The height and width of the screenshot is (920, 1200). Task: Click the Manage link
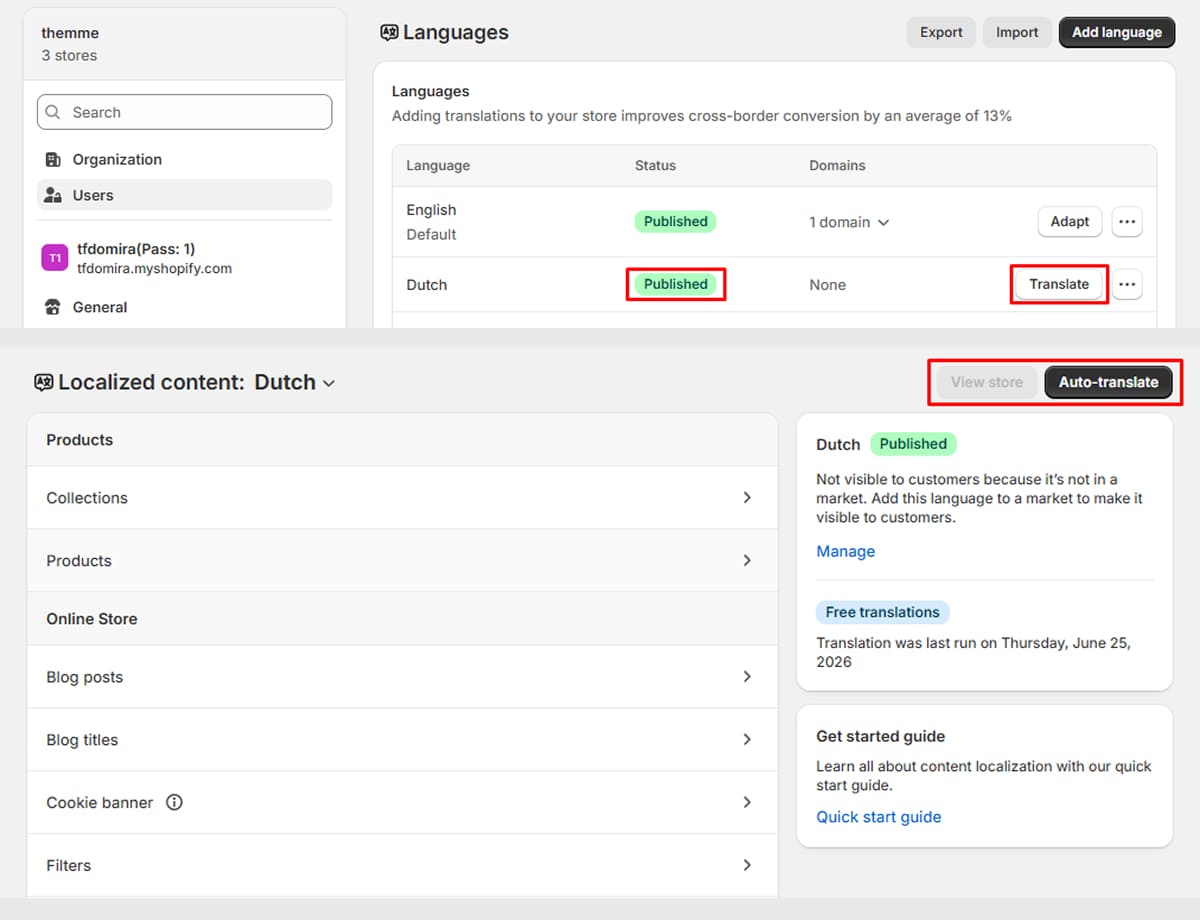[x=845, y=551]
